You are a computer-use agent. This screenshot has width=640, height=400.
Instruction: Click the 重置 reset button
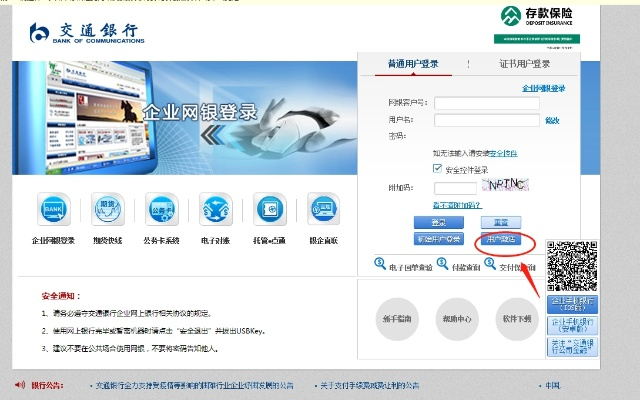[501, 222]
